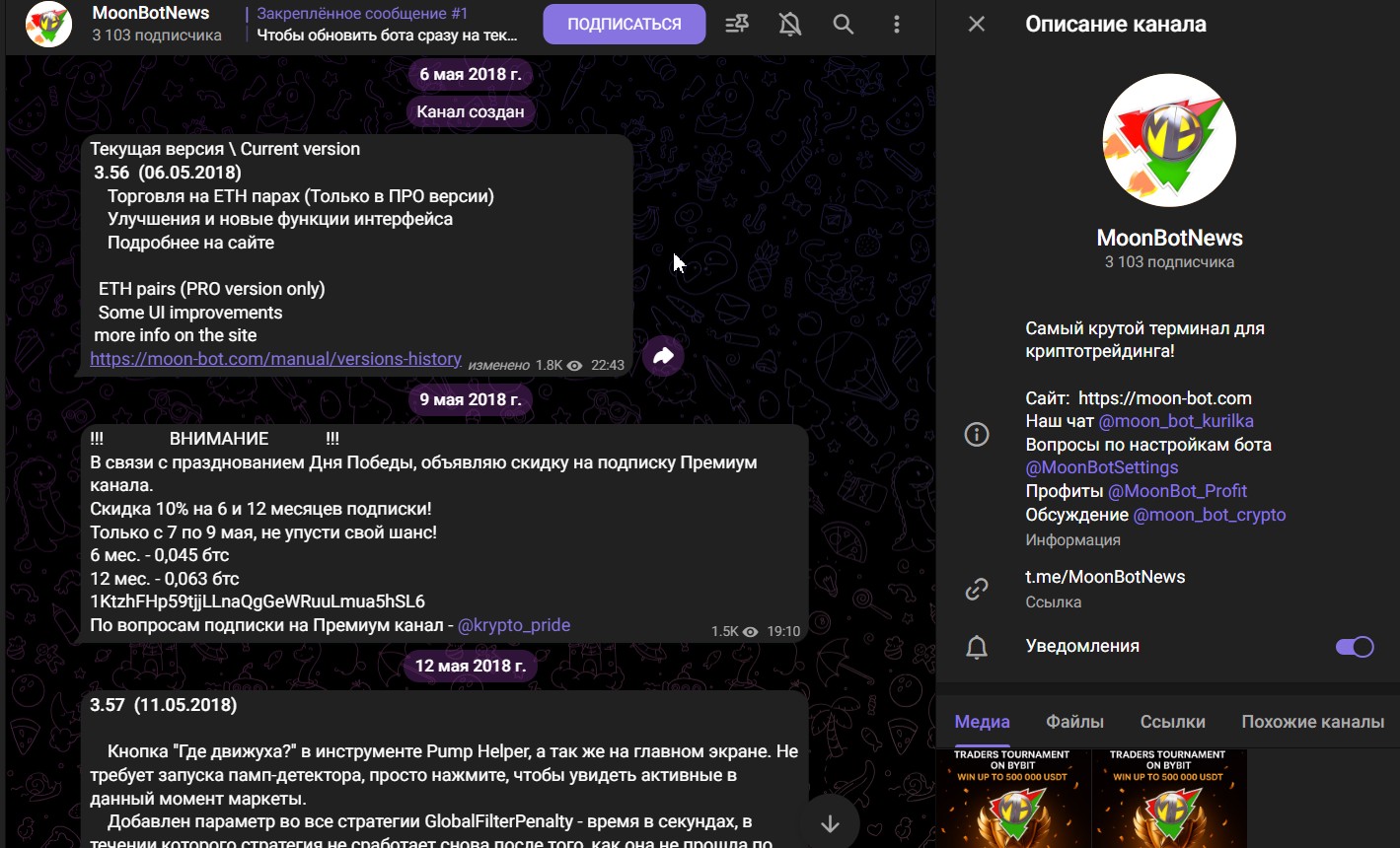This screenshot has height=848, width=1400.
Task: Click the 9 мая 2018 г. date badge
Action: [x=470, y=399]
